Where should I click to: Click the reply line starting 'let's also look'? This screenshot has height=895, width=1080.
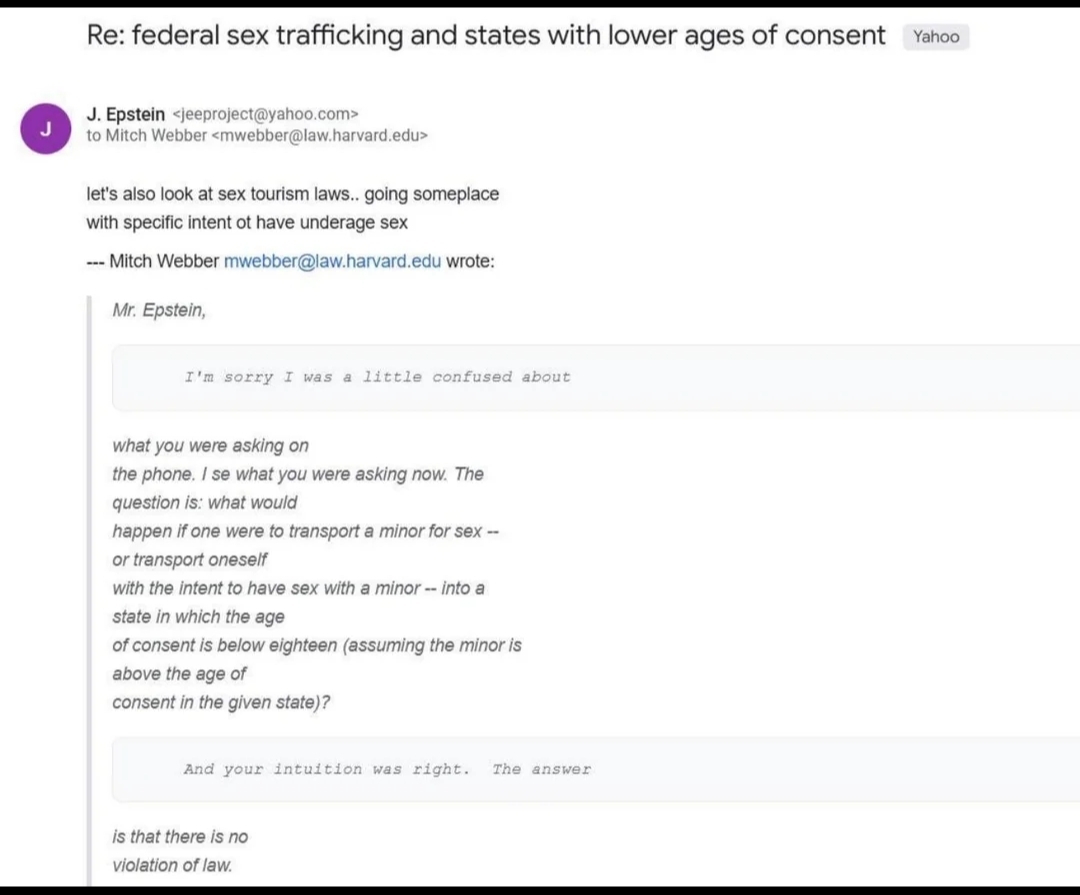click(292, 193)
